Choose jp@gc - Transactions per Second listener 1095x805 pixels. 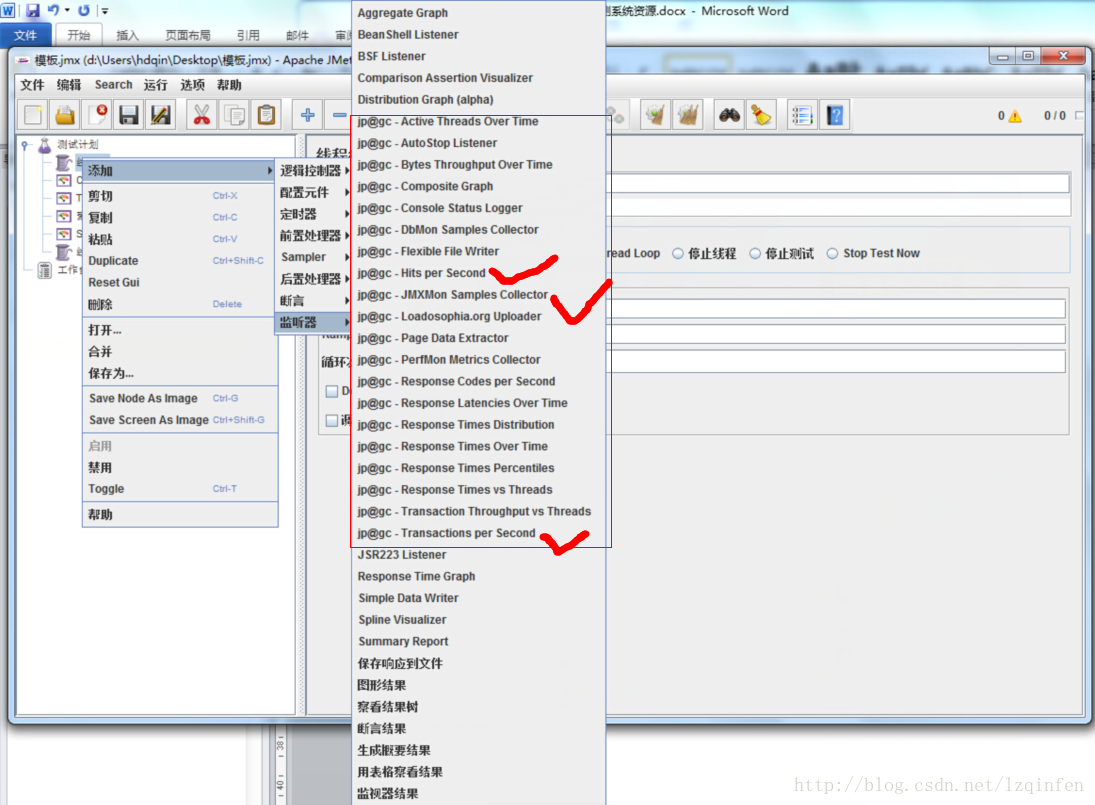(478, 533)
